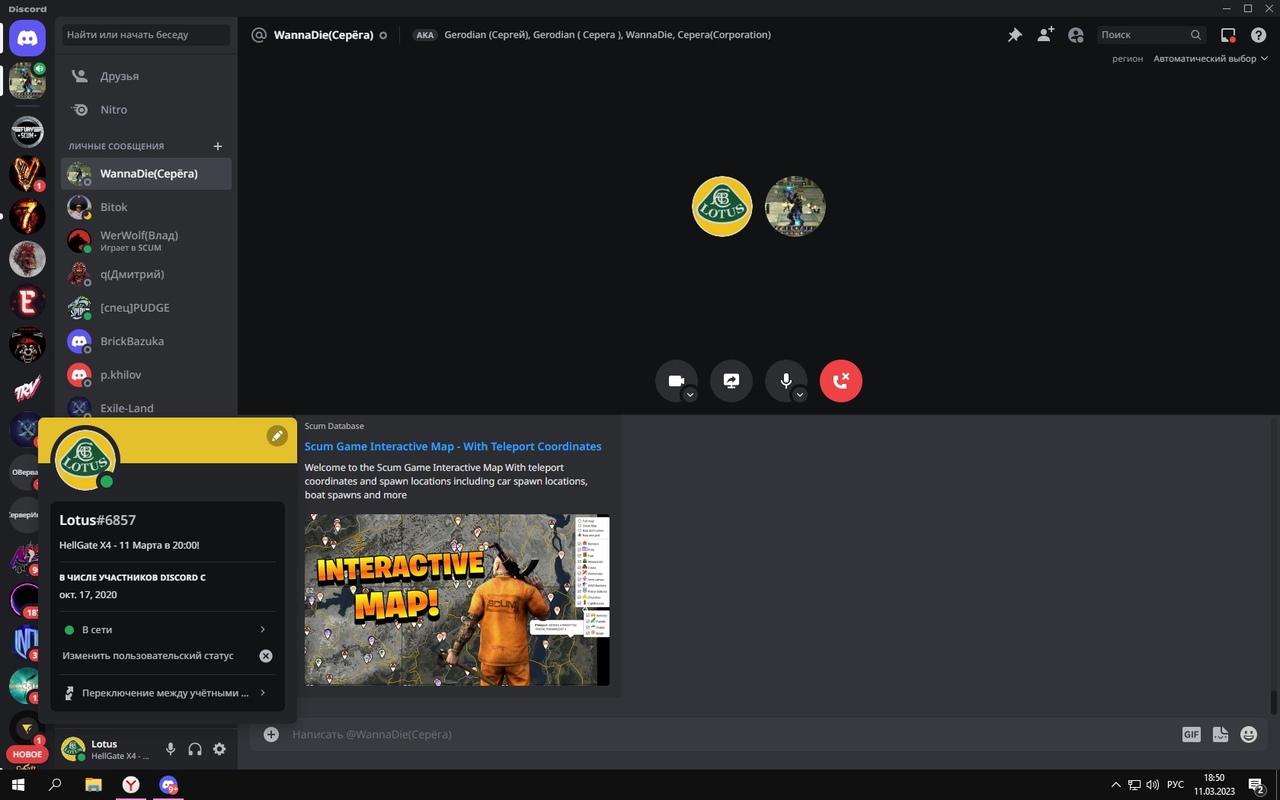Select WannaDie(Серёга) conversation
Image resolution: width=1280 pixels, height=800 pixels.
tap(146, 174)
